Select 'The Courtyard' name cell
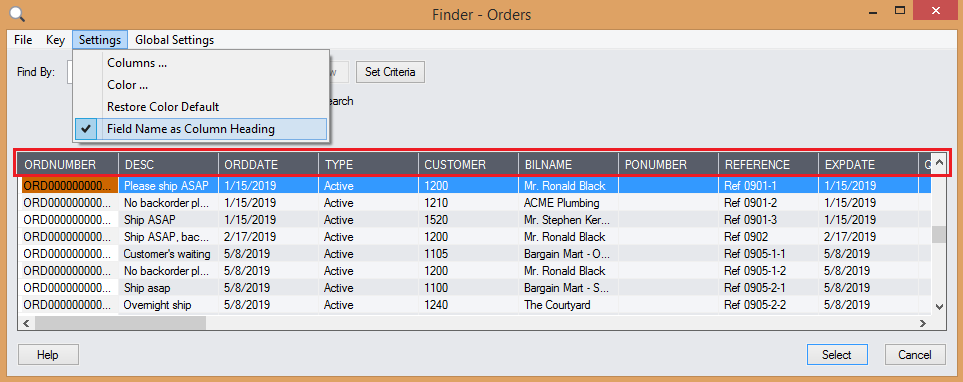 click(x=569, y=305)
